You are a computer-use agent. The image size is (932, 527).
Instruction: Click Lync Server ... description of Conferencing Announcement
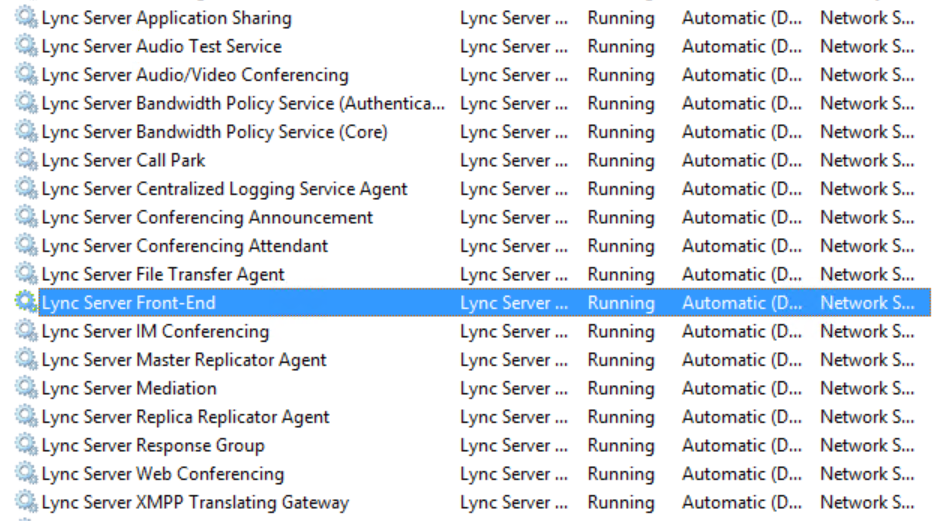point(514,217)
